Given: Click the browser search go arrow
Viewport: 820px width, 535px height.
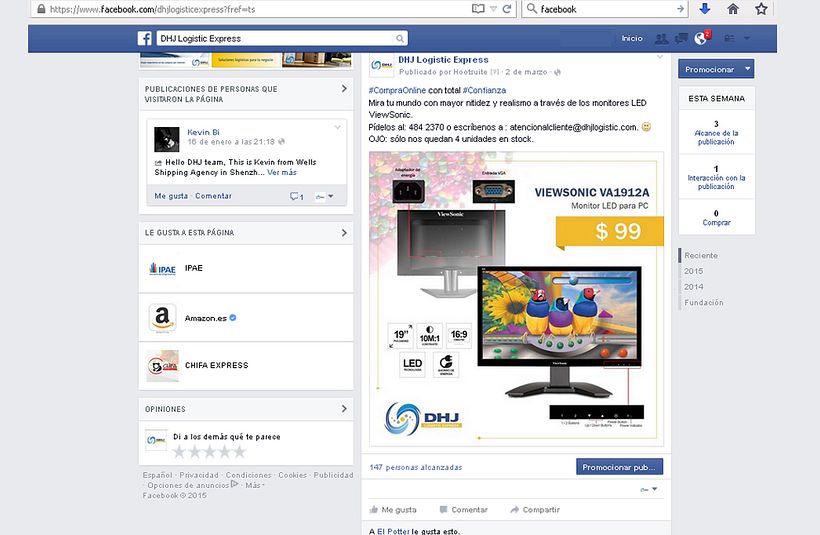Looking at the screenshot, I should [680, 9].
